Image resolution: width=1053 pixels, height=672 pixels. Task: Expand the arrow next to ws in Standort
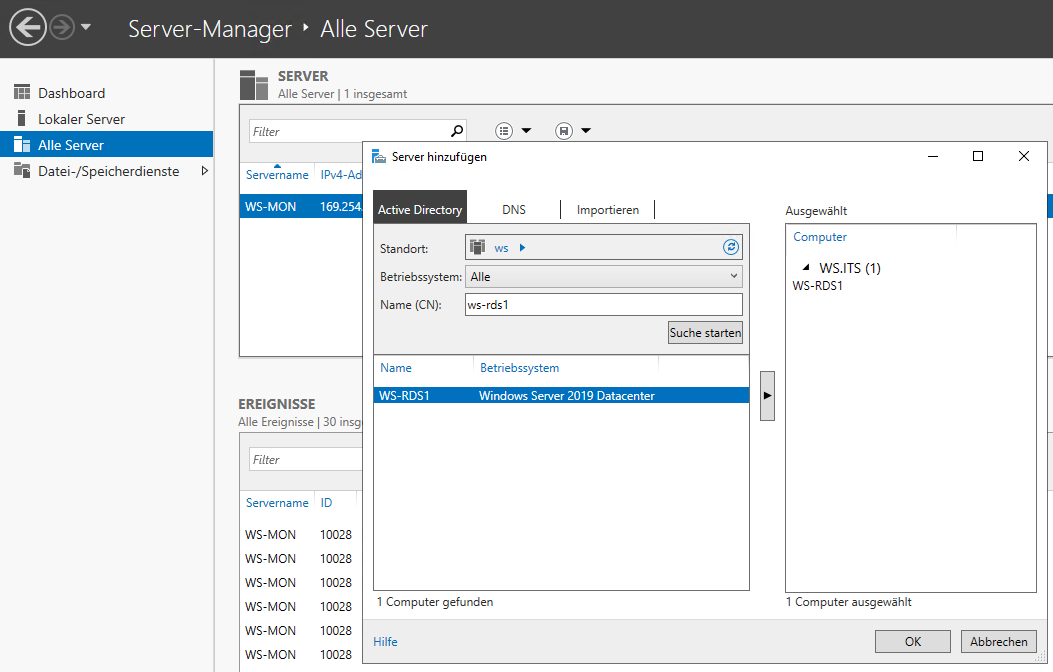(522, 248)
